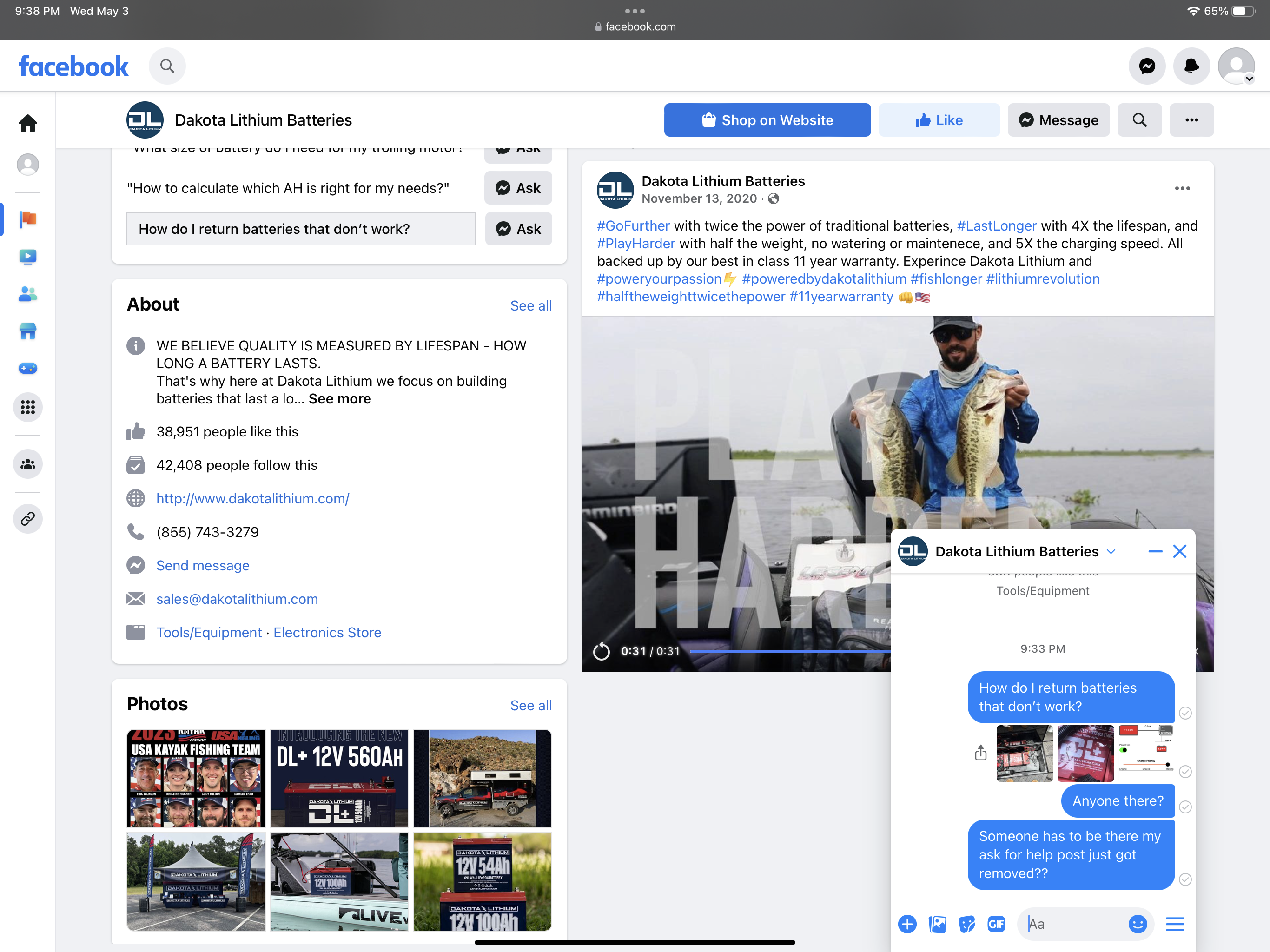The height and width of the screenshot is (952, 1270).
Task: Like the Dakota Lithium Batteries page
Action: [939, 120]
